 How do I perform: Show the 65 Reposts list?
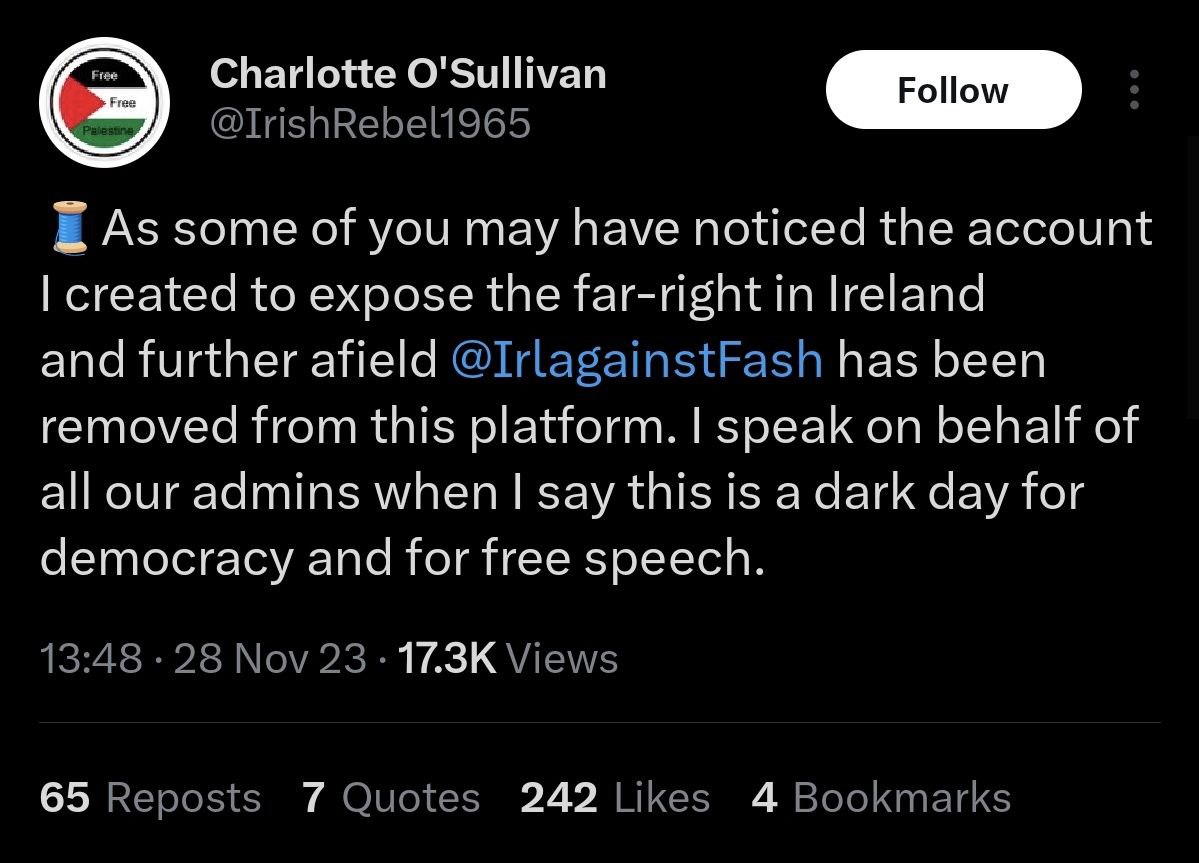tap(150, 798)
